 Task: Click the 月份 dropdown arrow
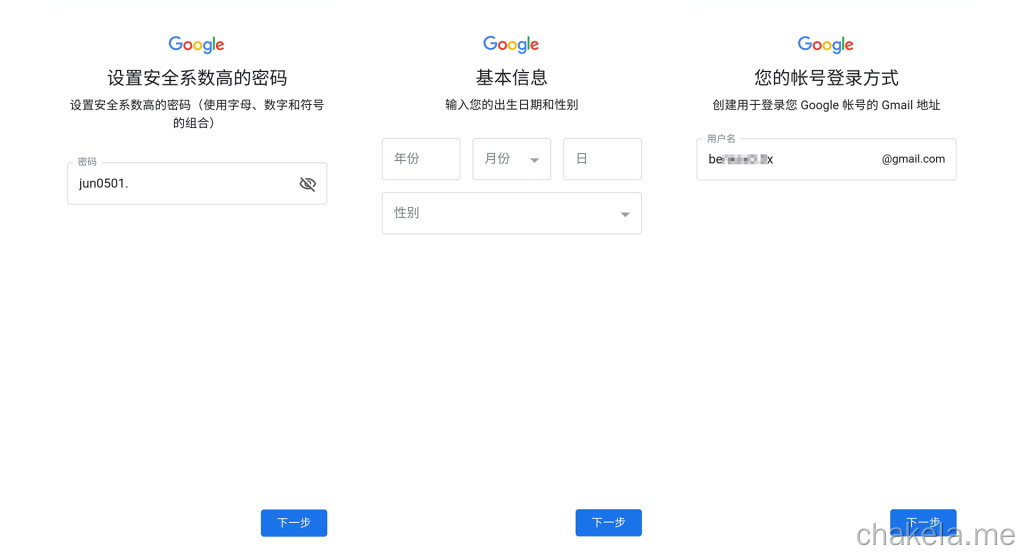click(x=534, y=160)
